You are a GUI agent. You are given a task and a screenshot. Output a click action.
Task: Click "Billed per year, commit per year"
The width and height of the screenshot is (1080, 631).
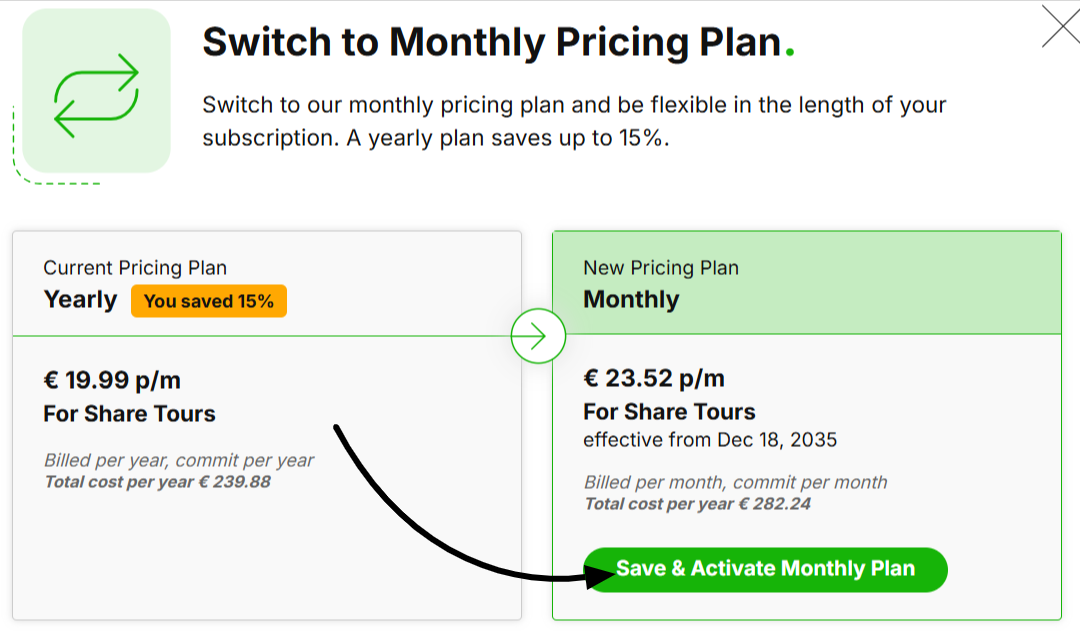click(x=179, y=461)
